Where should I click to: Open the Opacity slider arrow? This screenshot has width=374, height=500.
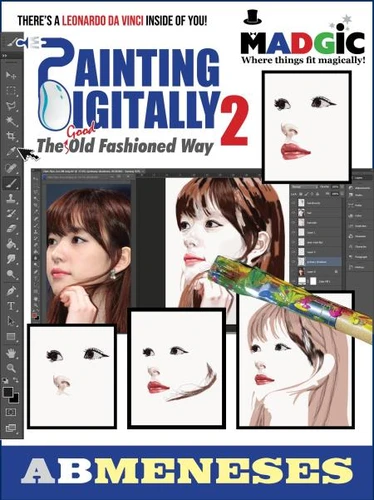tap(342, 187)
